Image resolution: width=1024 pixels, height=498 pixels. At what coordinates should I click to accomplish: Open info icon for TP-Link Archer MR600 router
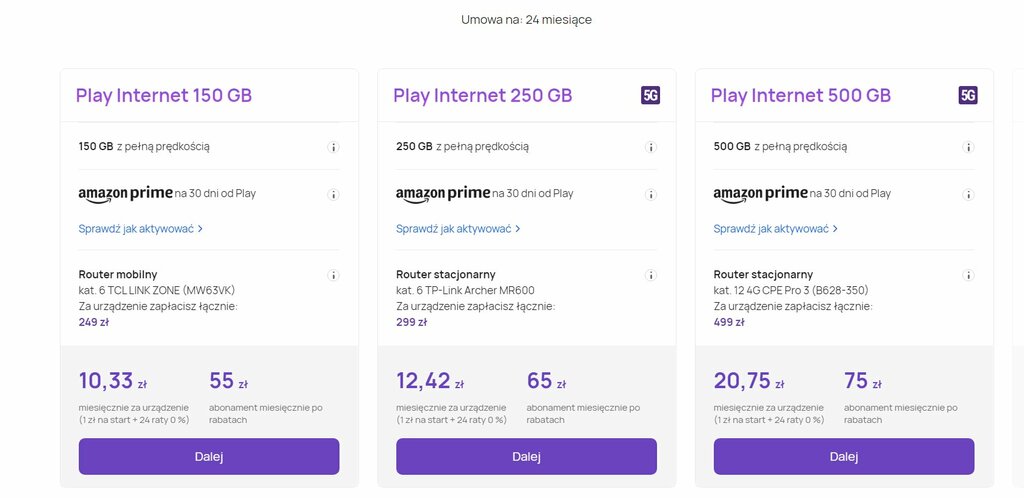pos(650,275)
